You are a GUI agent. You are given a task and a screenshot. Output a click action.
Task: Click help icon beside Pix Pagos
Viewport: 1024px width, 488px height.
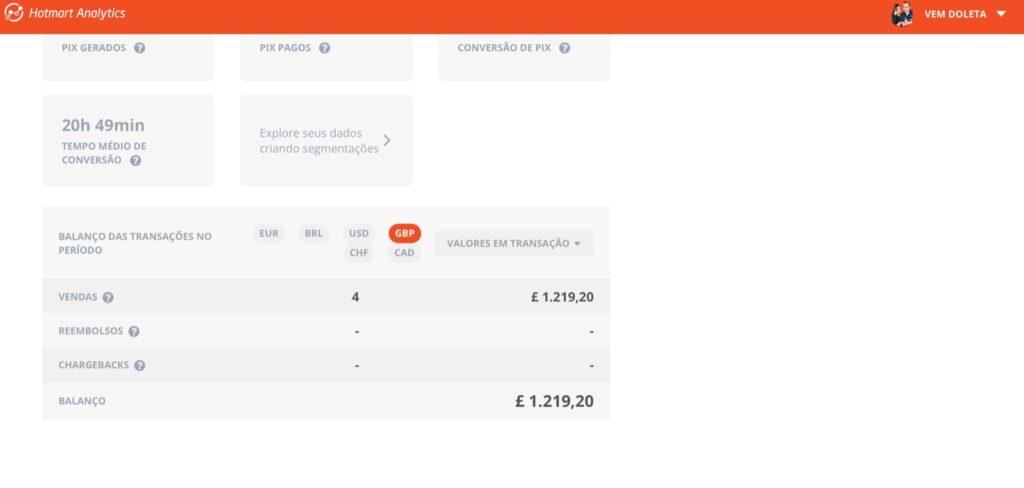click(x=324, y=48)
